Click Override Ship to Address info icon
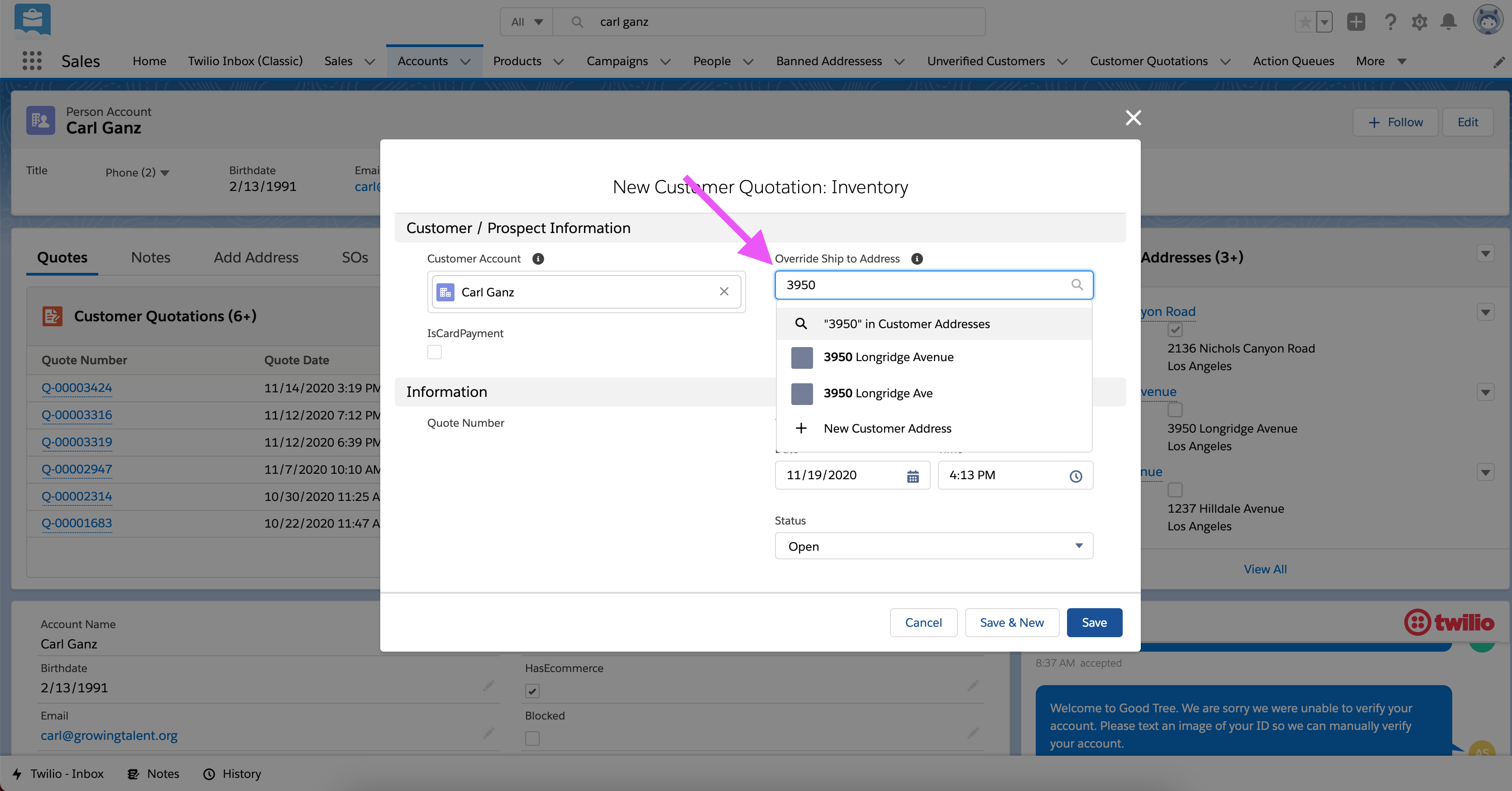The width and height of the screenshot is (1512, 791). point(917,259)
